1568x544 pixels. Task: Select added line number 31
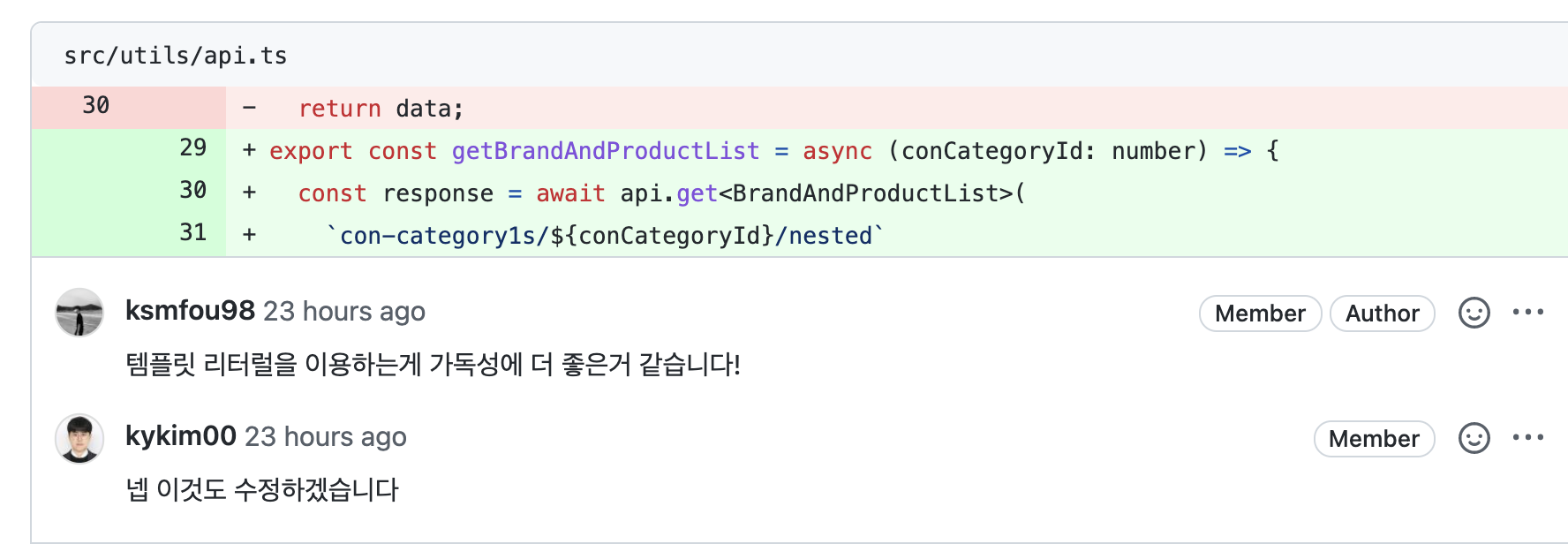point(192,233)
